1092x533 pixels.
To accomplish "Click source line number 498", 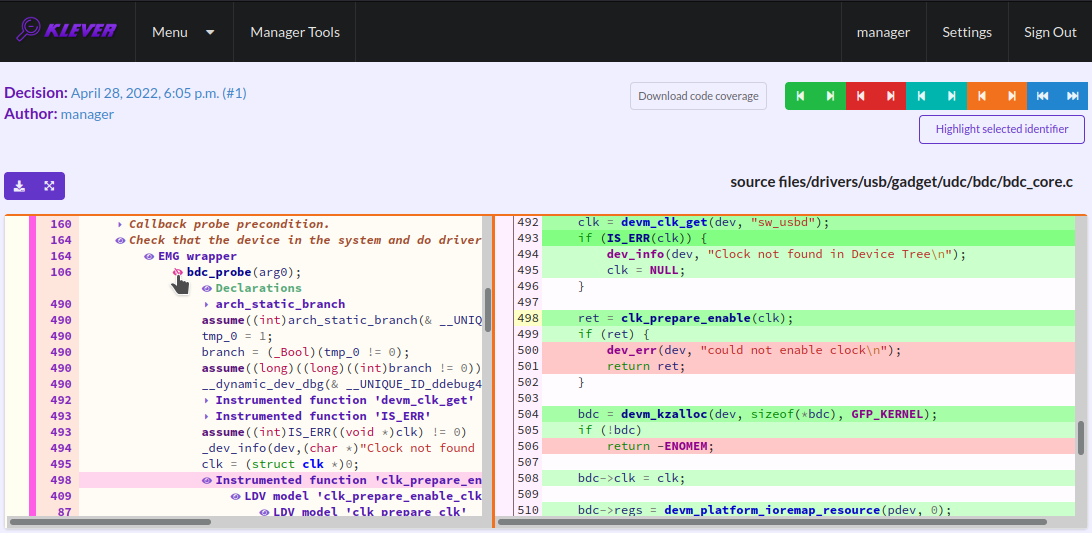I will pyautogui.click(x=528, y=318).
